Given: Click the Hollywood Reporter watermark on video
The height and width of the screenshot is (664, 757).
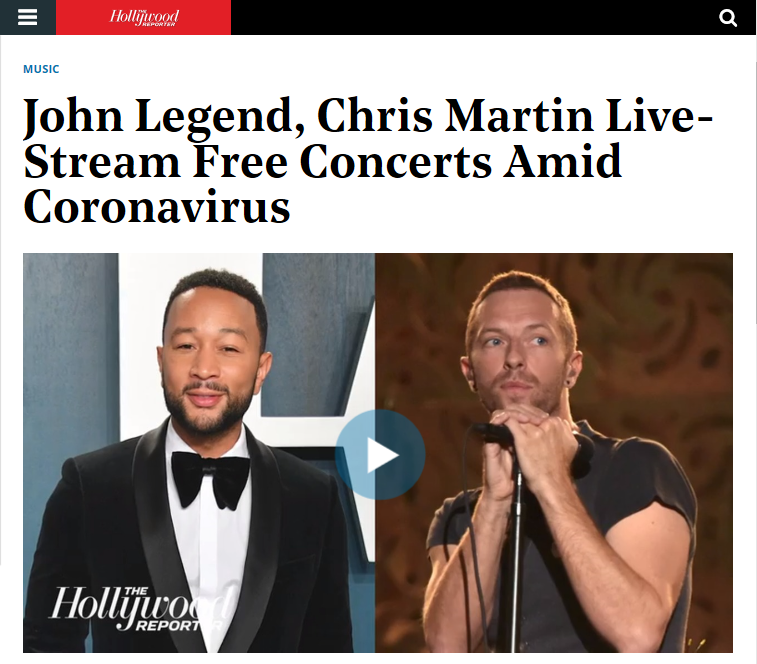Looking at the screenshot, I should tap(141, 608).
